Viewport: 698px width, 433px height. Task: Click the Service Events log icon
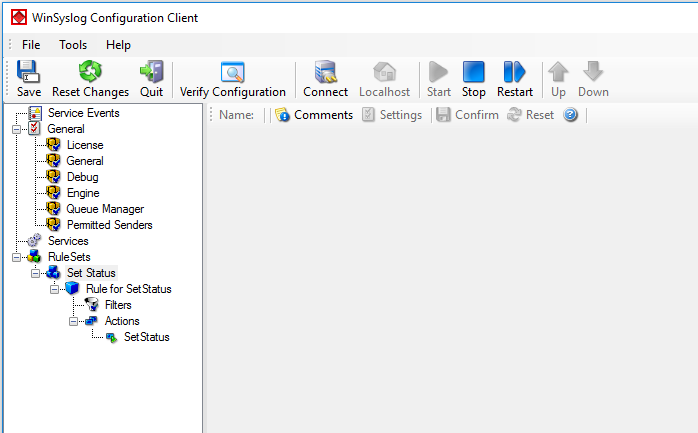[x=35, y=113]
